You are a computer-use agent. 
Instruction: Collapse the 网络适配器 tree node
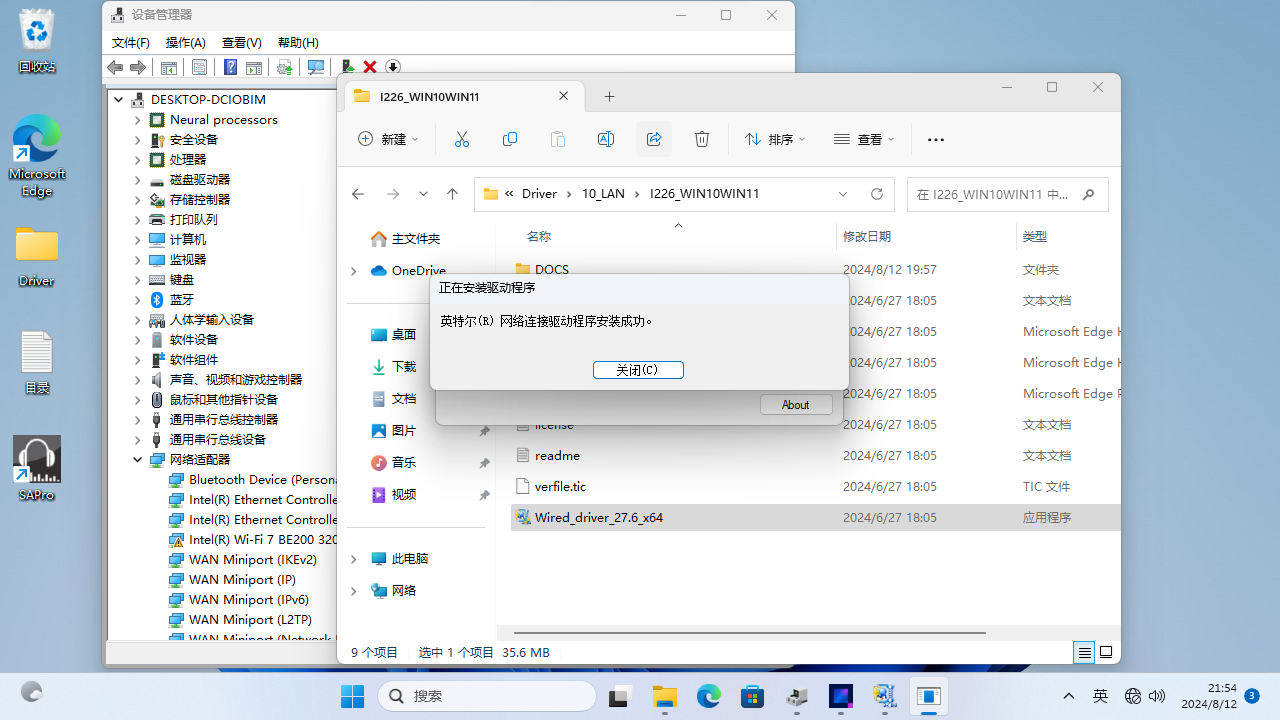point(138,460)
